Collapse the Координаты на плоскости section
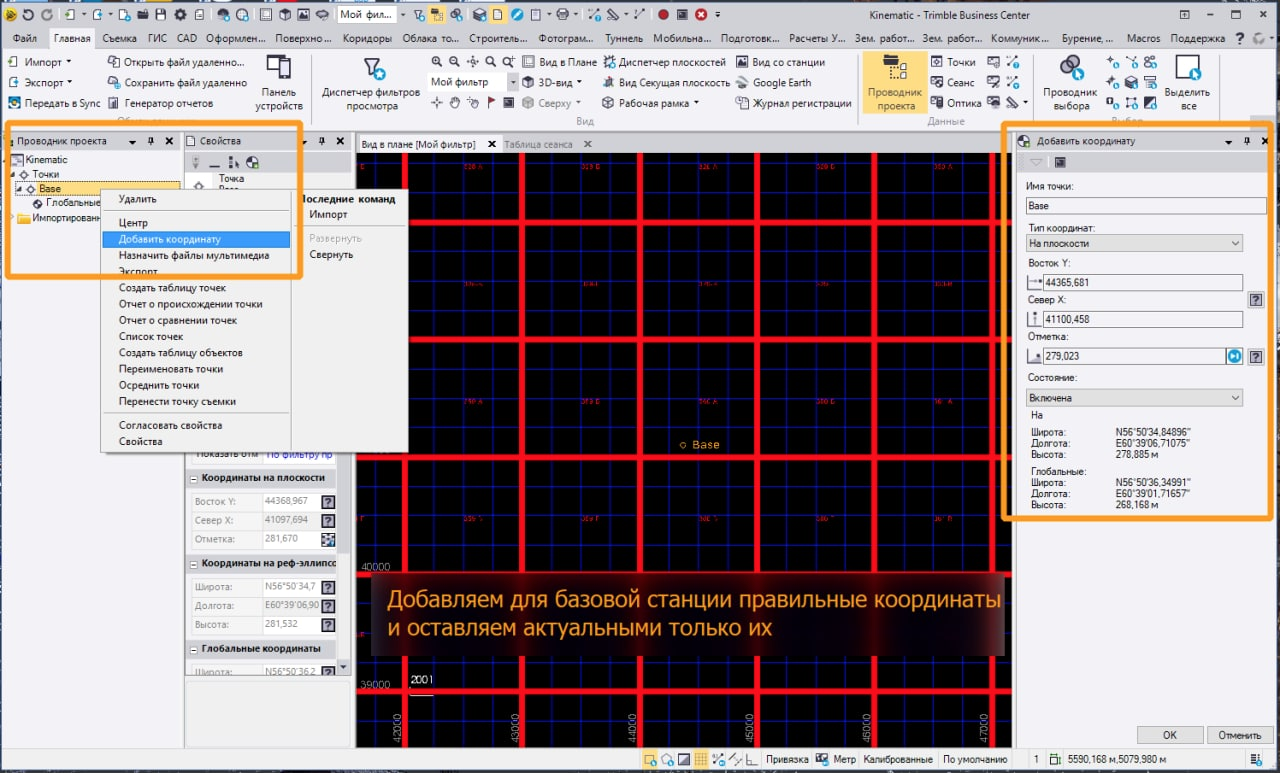Screen dimensions: 1280x773 [192, 478]
